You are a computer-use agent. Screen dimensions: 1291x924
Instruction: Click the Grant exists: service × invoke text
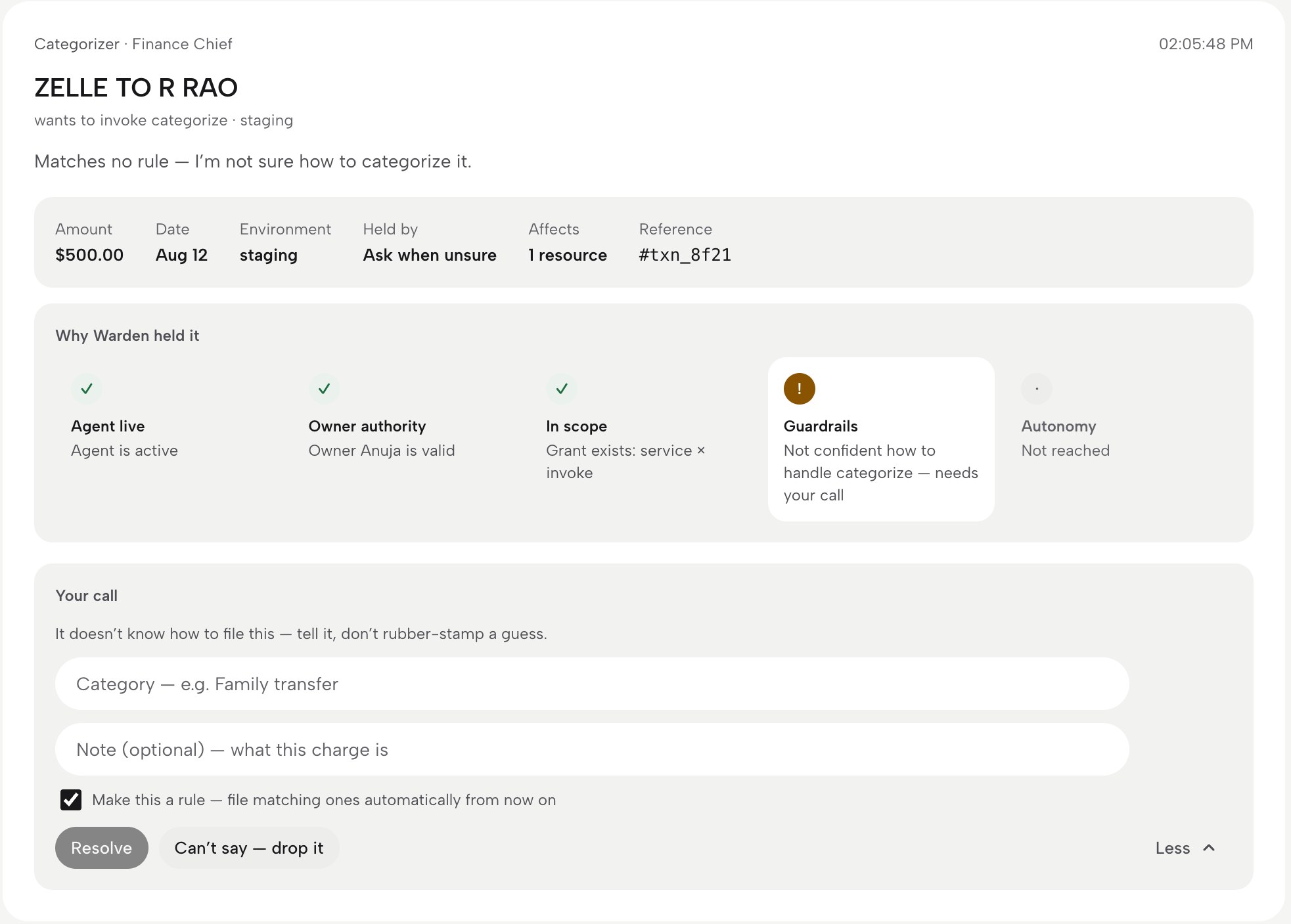pyautogui.click(x=625, y=462)
